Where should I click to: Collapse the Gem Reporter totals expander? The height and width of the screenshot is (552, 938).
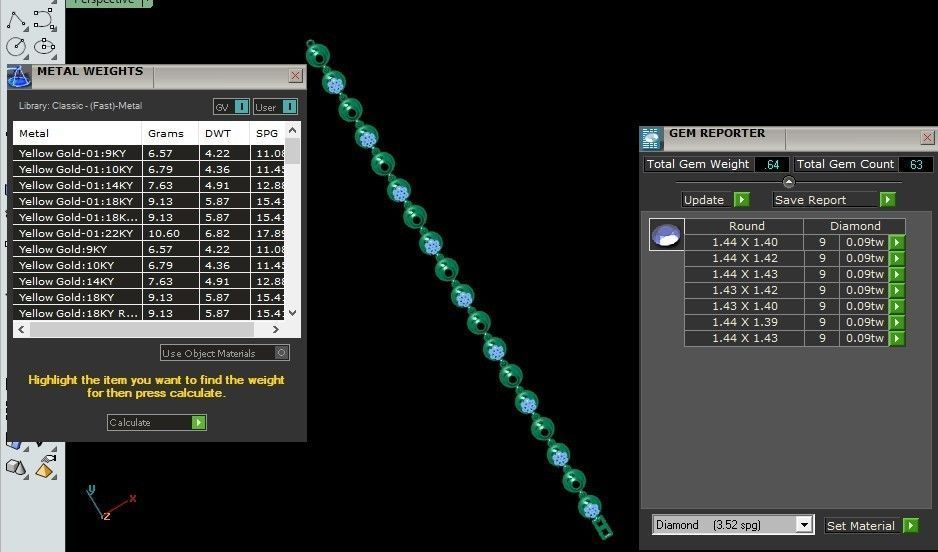[x=788, y=182]
